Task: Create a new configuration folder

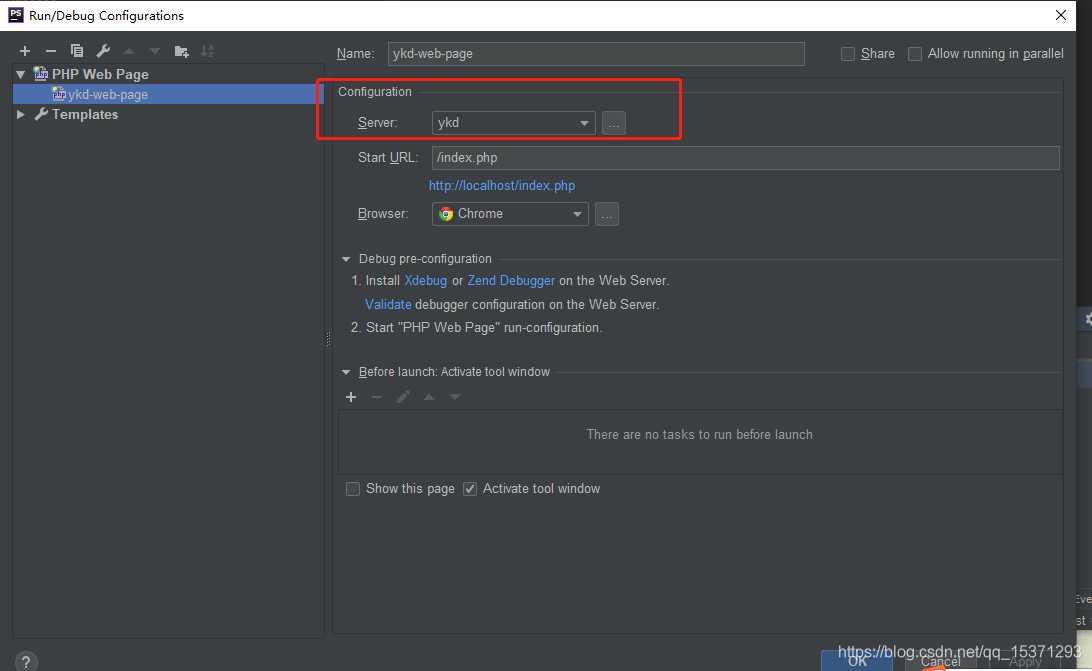Action: coord(181,50)
